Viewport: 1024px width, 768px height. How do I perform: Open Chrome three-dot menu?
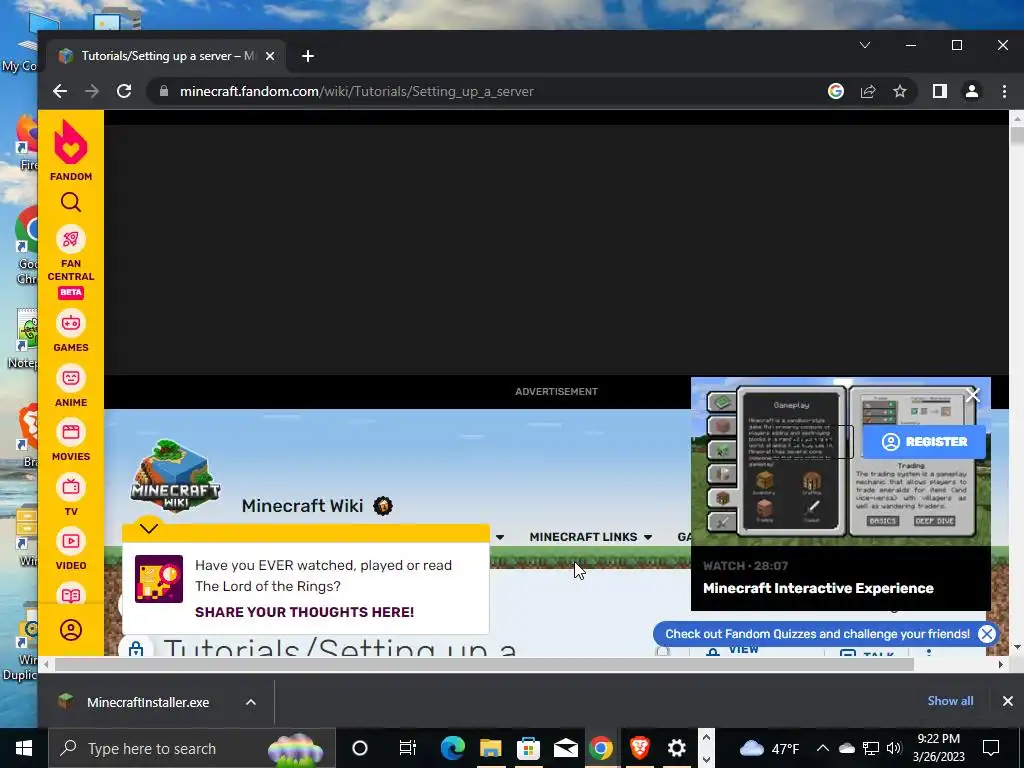point(1004,91)
